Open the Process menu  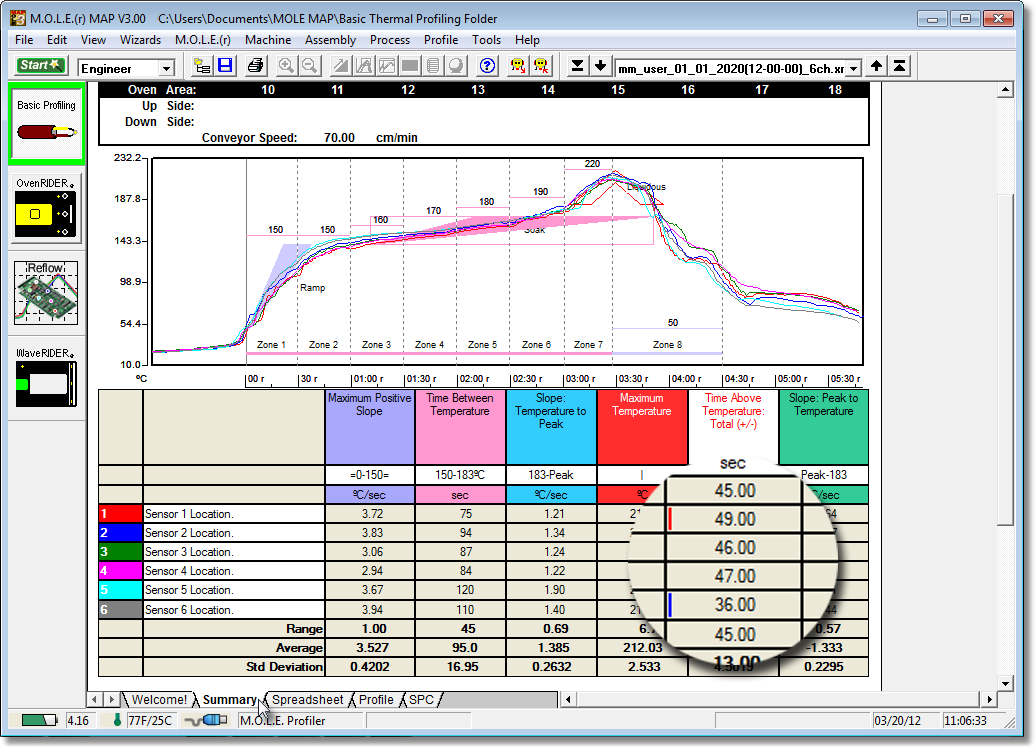tap(390, 40)
